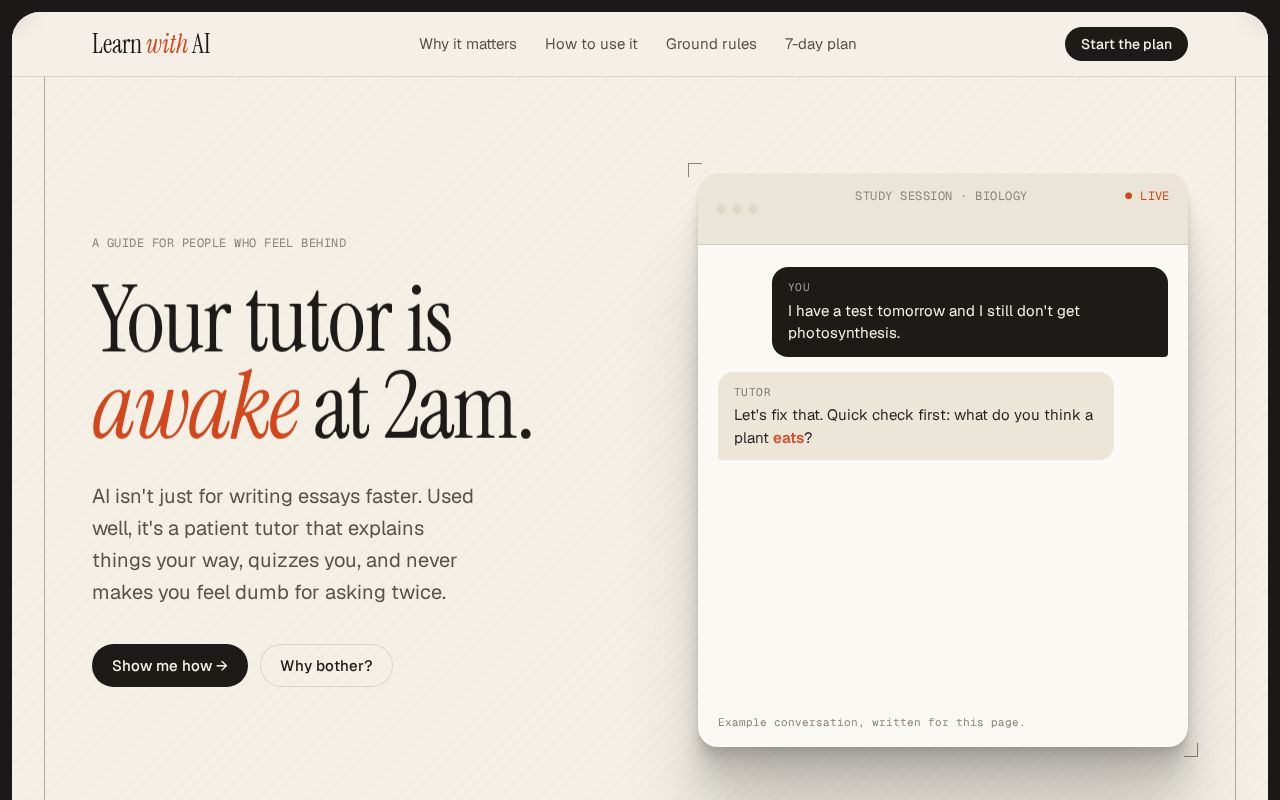Click the Example conversation footnote text
Screen dimensions: 1280x800
tap(871, 722)
